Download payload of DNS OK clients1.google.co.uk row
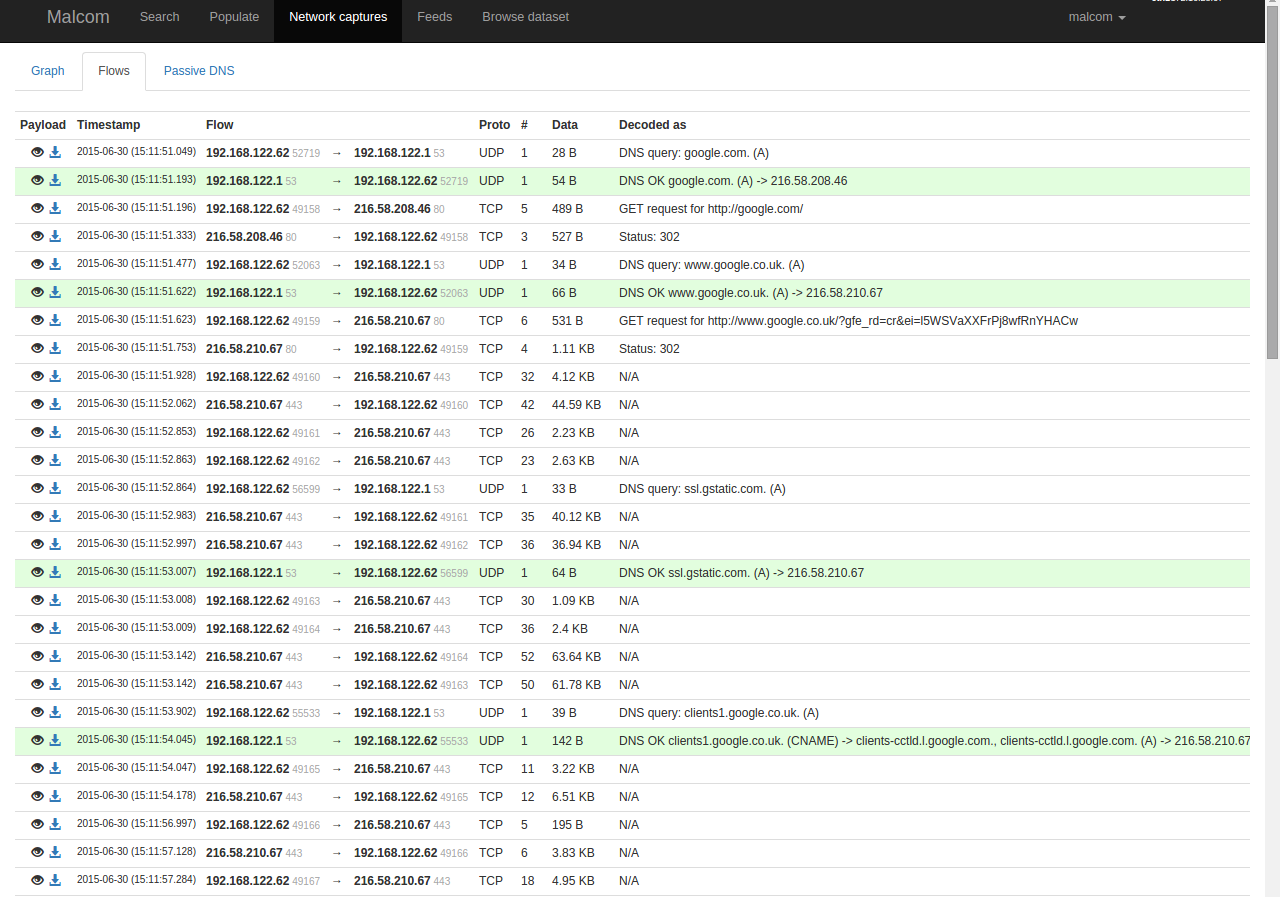The width and height of the screenshot is (1280, 897). 55,740
